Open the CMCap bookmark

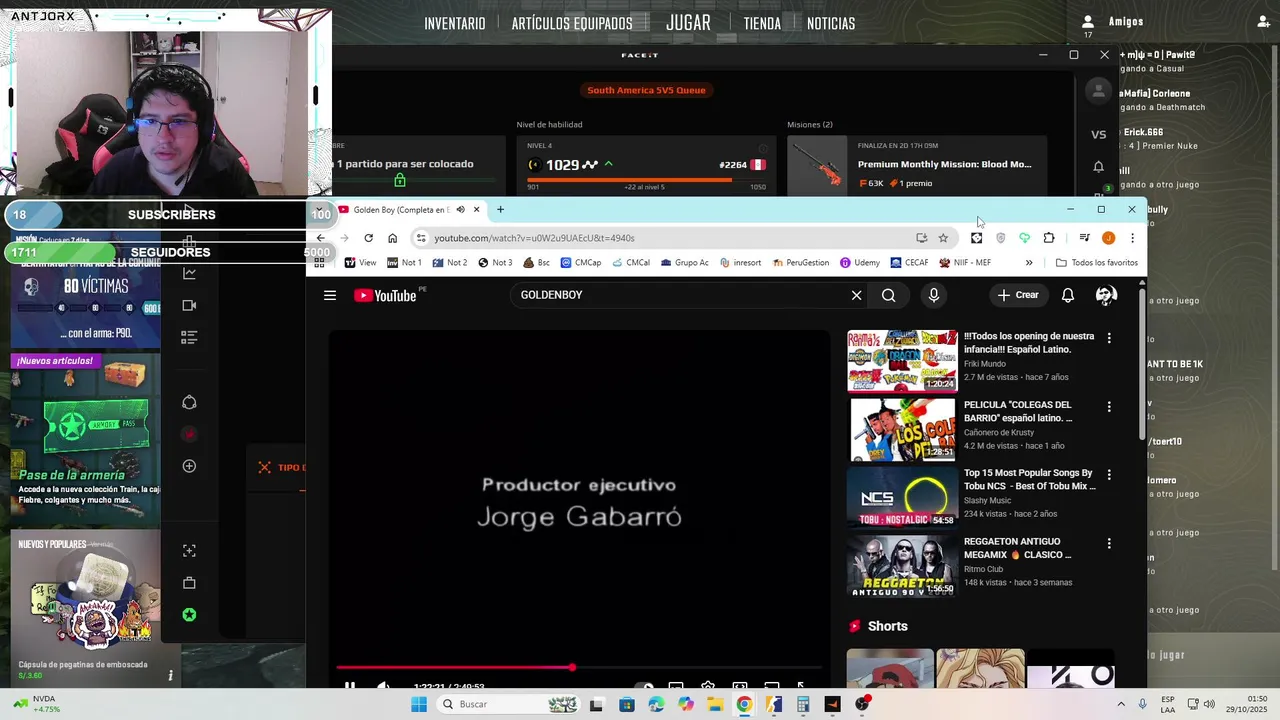582,263
